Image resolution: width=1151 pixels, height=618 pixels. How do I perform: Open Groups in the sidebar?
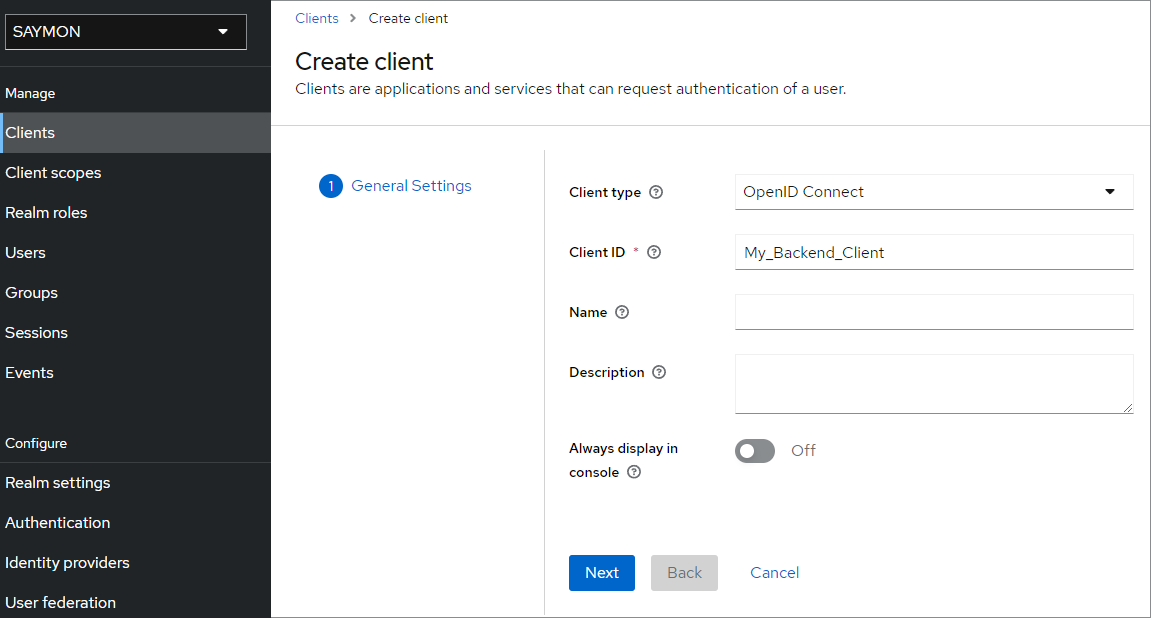pyautogui.click(x=135, y=293)
